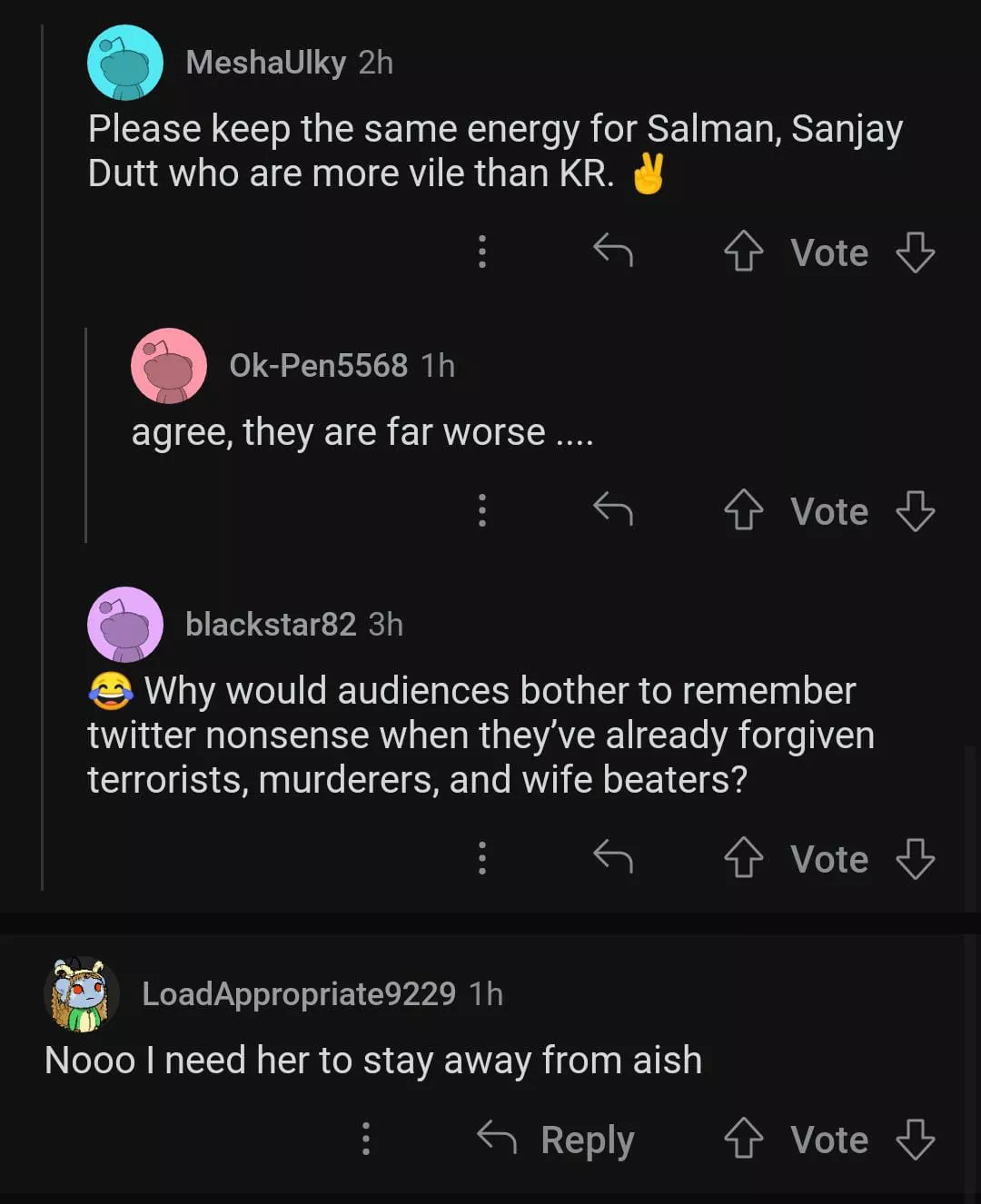This screenshot has width=981, height=1204.
Task: Downvote blackstar82's comment
Action: click(915, 858)
